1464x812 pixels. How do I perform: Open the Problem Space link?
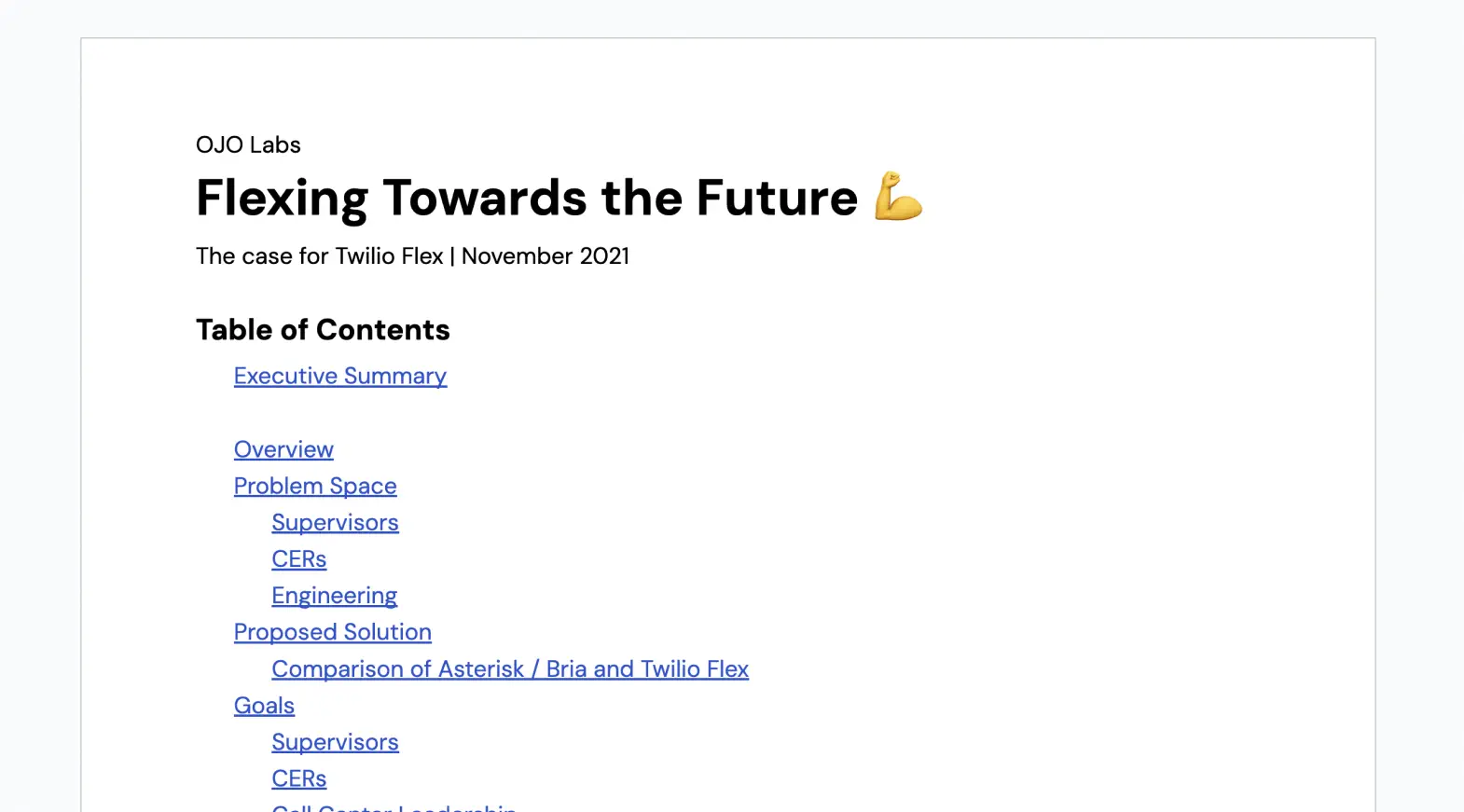tap(315, 486)
